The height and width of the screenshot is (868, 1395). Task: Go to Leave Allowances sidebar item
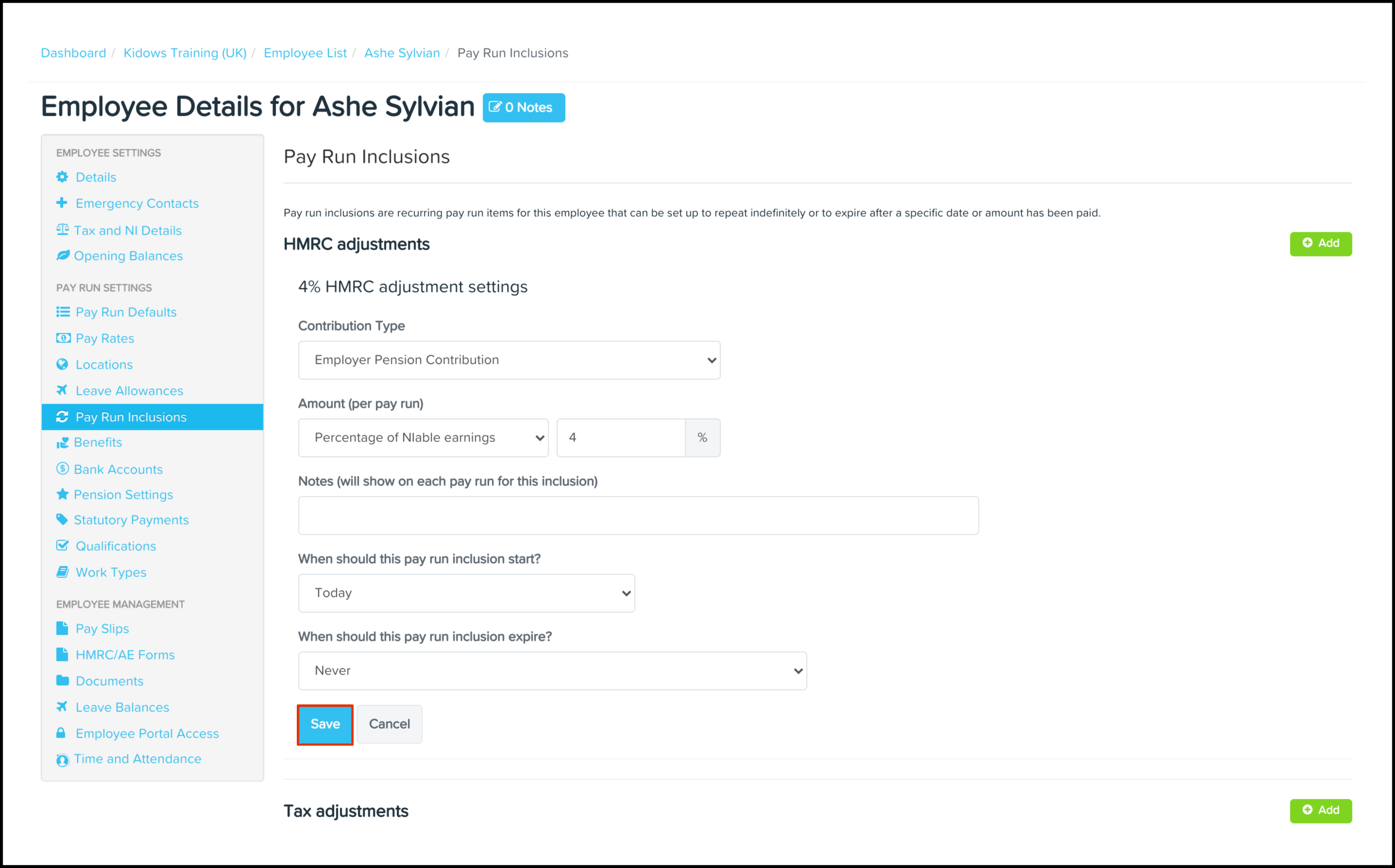click(x=129, y=391)
